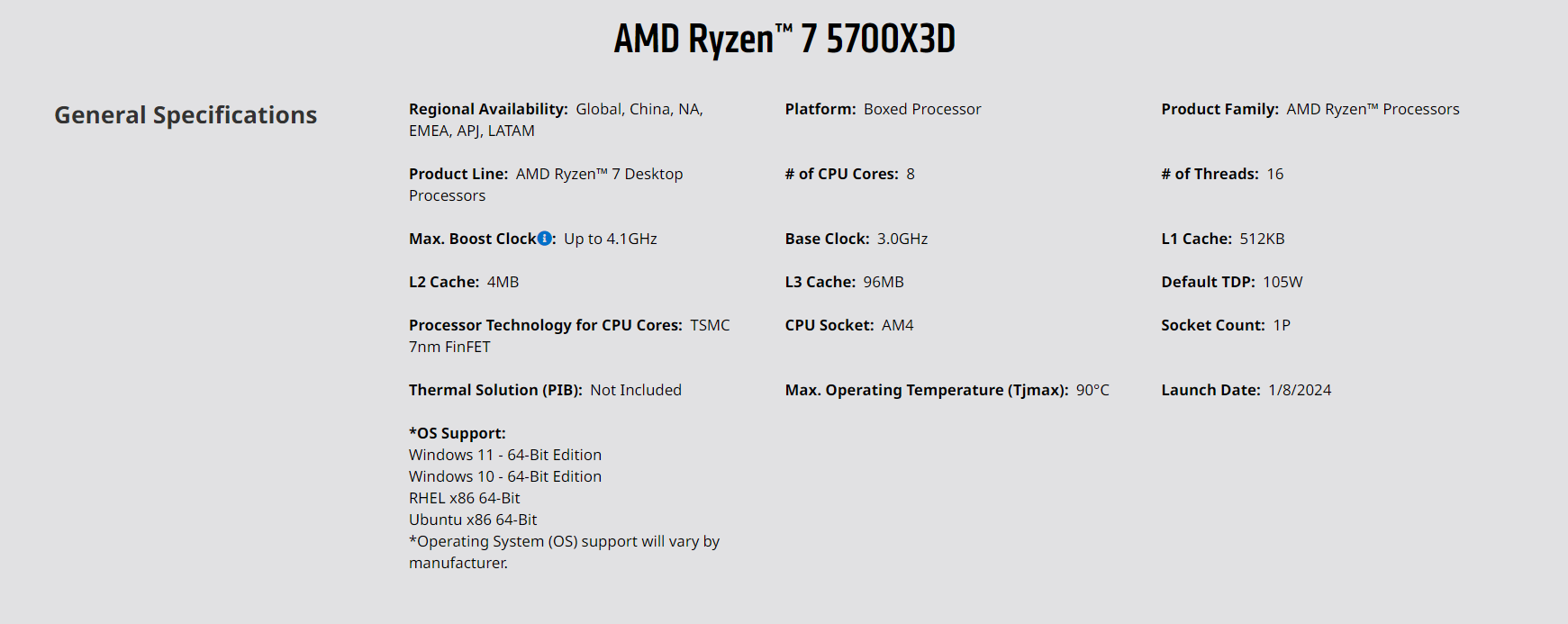This screenshot has height=624, width=1568.
Task: Click the AMD Ryzen Processors product family value
Action: point(1373,109)
